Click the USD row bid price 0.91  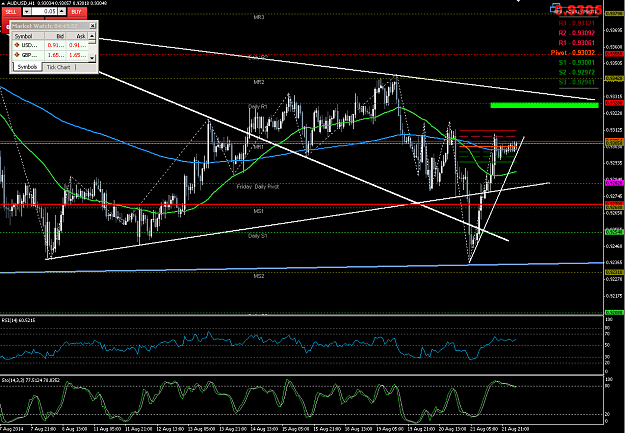(x=55, y=45)
